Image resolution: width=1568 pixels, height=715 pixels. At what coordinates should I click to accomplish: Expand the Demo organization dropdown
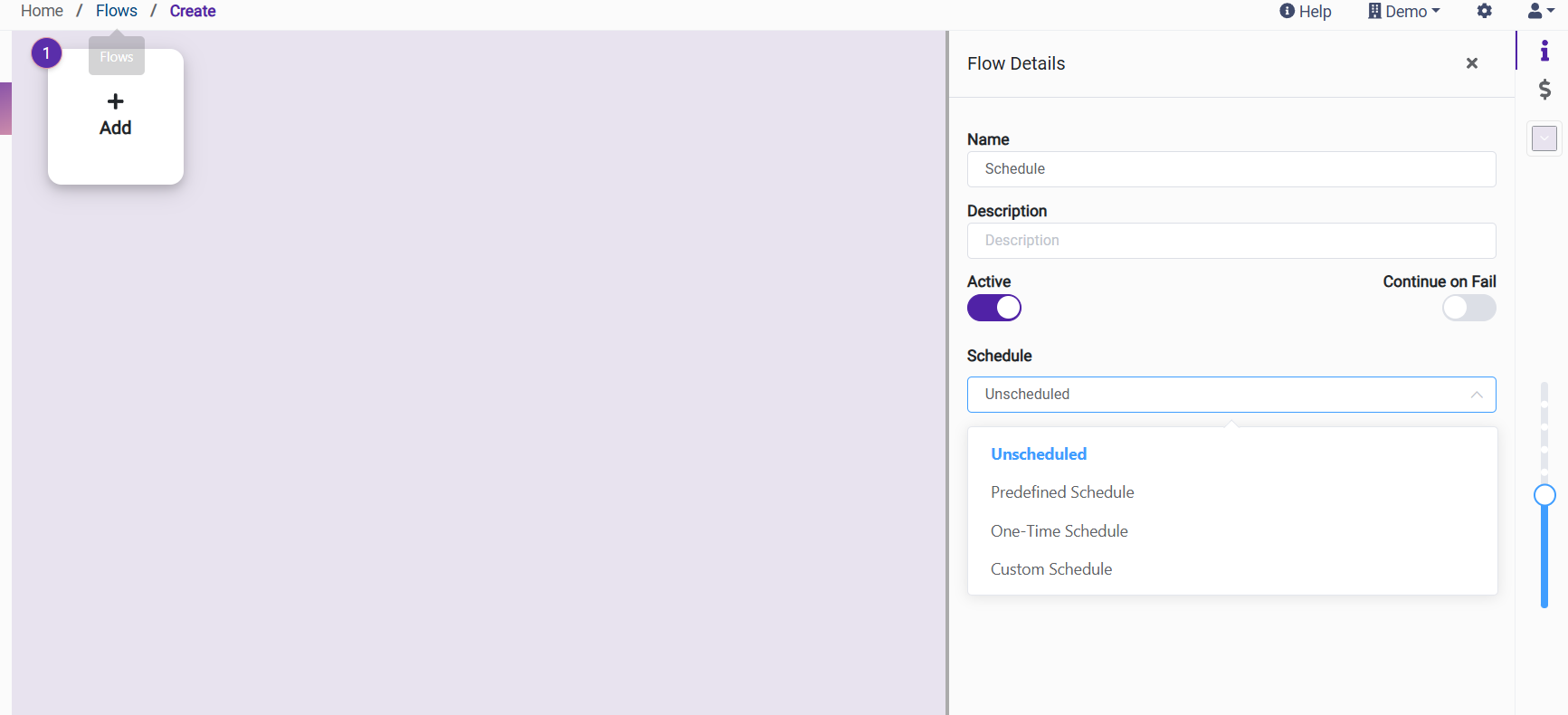point(1403,11)
